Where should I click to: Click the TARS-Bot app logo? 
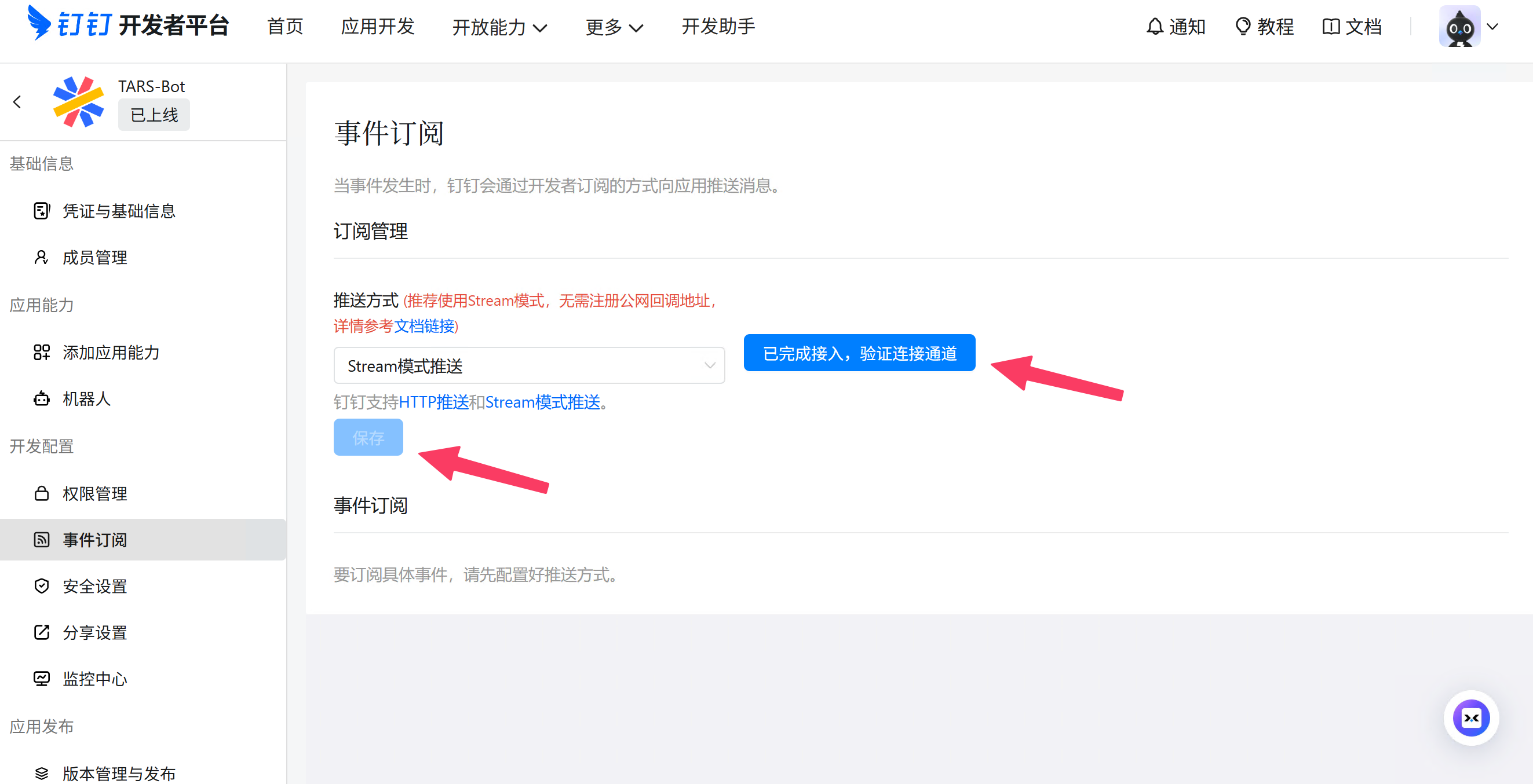[x=78, y=102]
